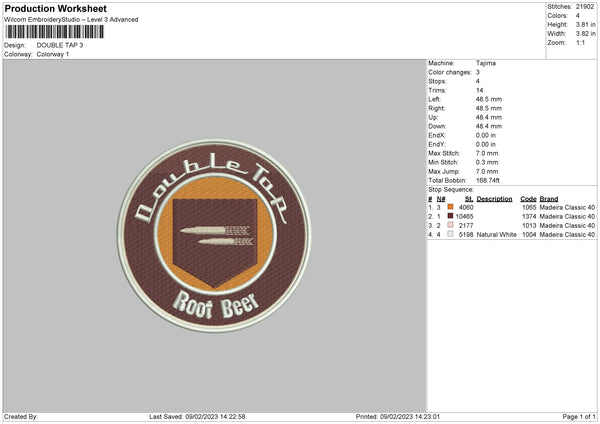Viewport: 600px width, 424px height.
Task: Click the Page 1 of 1 text
Action: (x=579, y=417)
